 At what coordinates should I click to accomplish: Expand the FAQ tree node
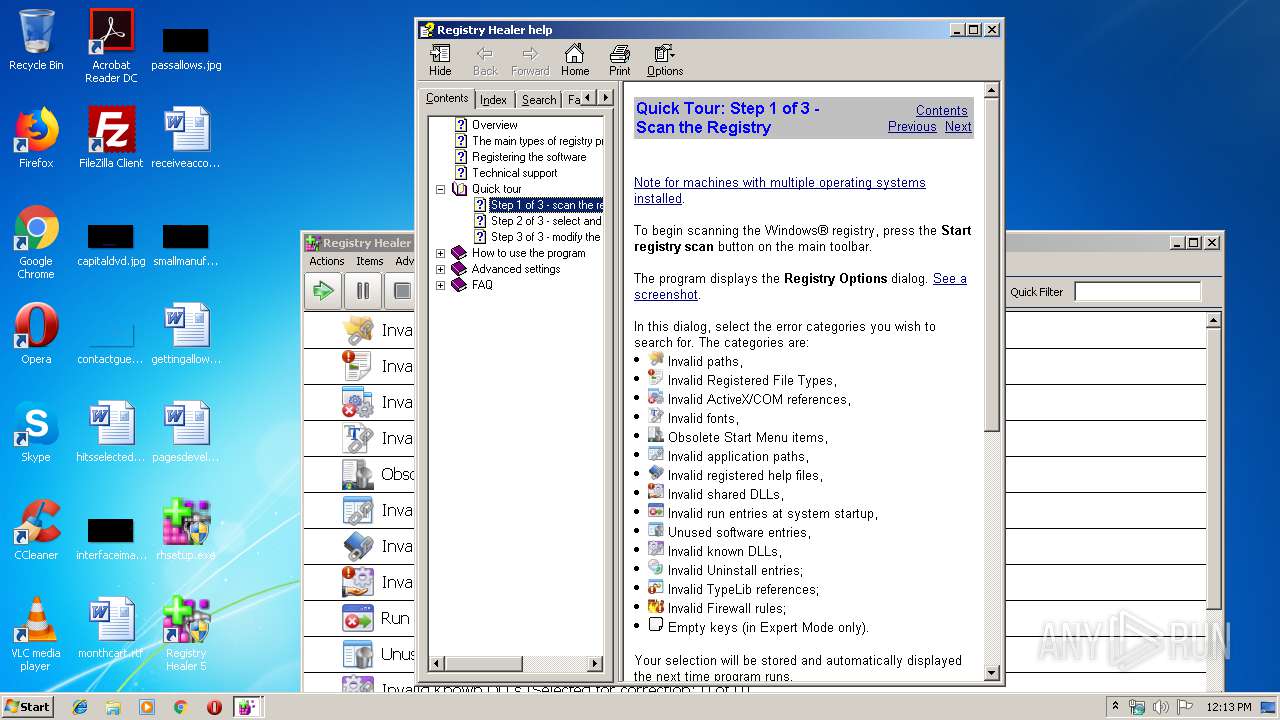click(x=440, y=285)
